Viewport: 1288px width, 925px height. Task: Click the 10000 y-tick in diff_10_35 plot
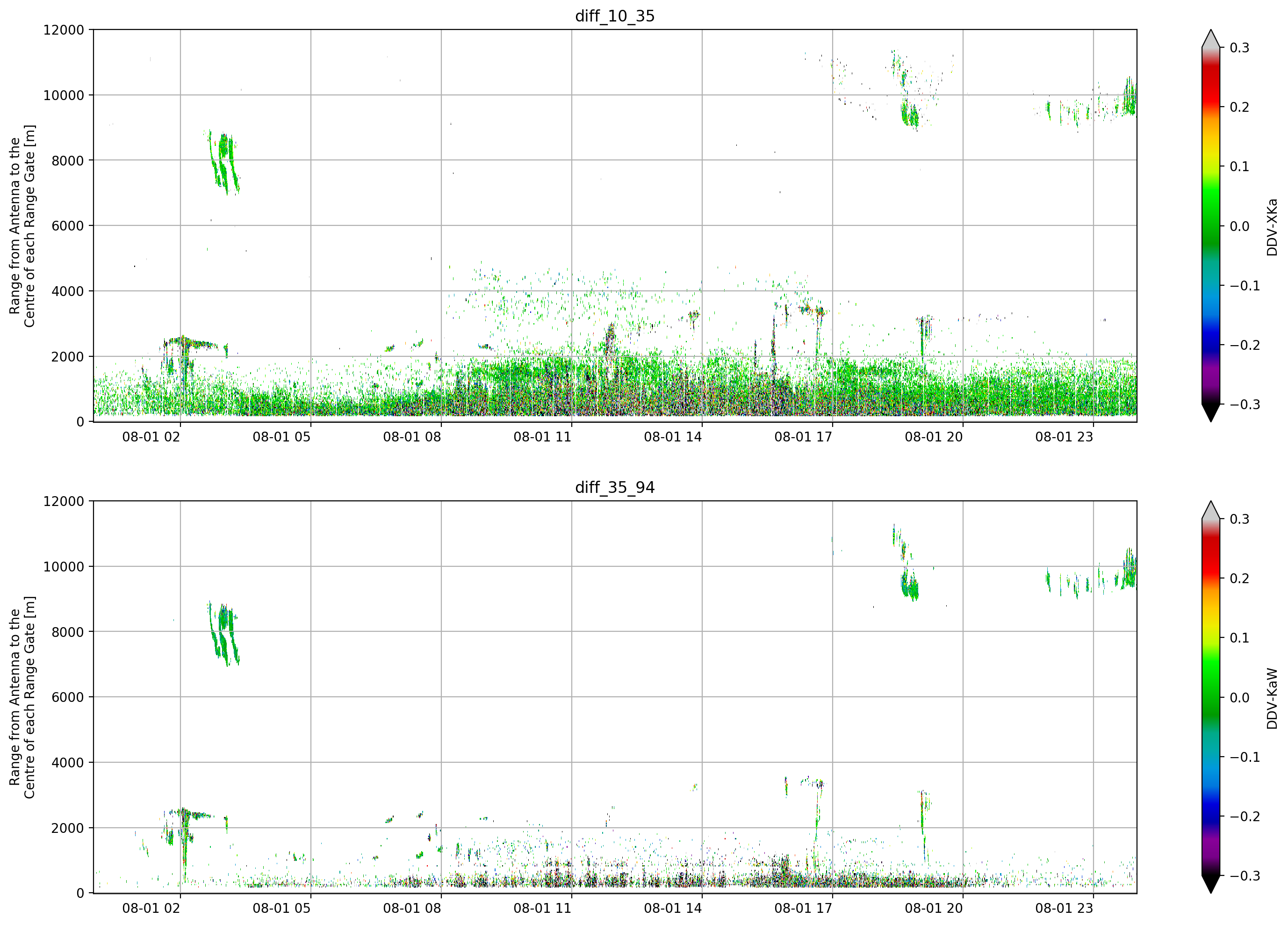[64, 95]
